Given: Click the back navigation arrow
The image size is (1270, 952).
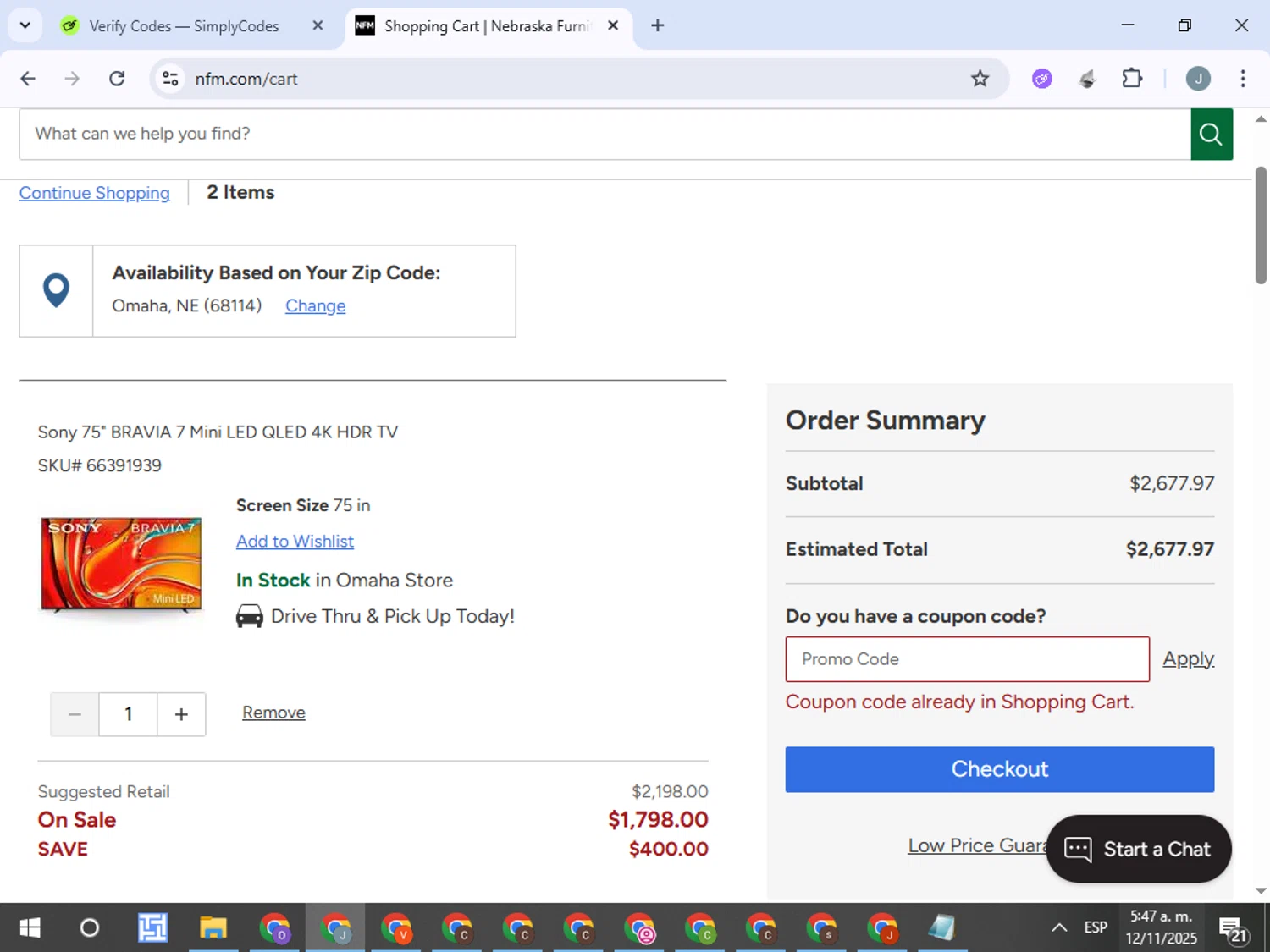Looking at the screenshot, I should point(28,79).
